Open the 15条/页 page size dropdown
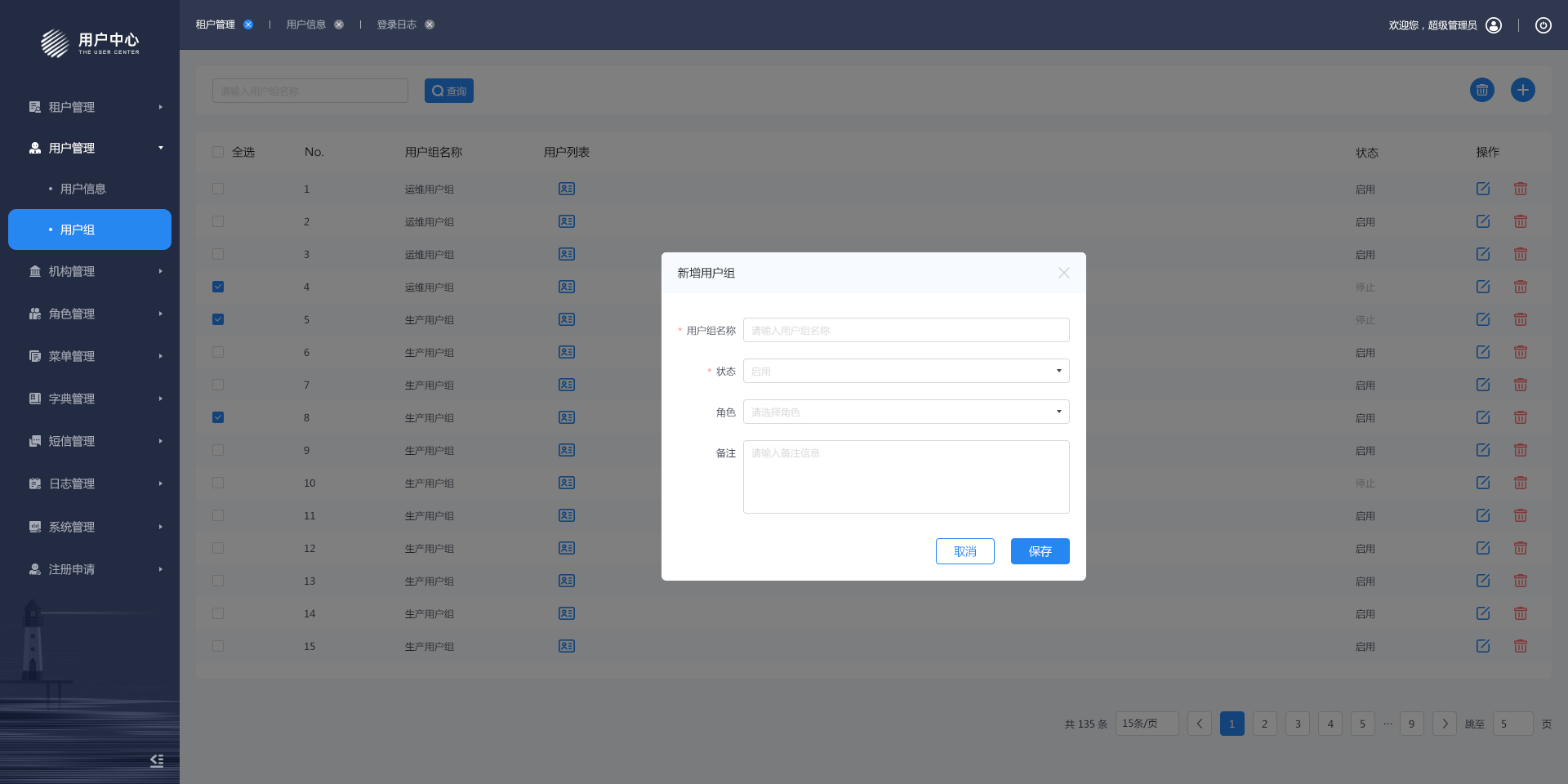Image resolution: width=1568 pixels, height=784 pixels. [1147, 724]
